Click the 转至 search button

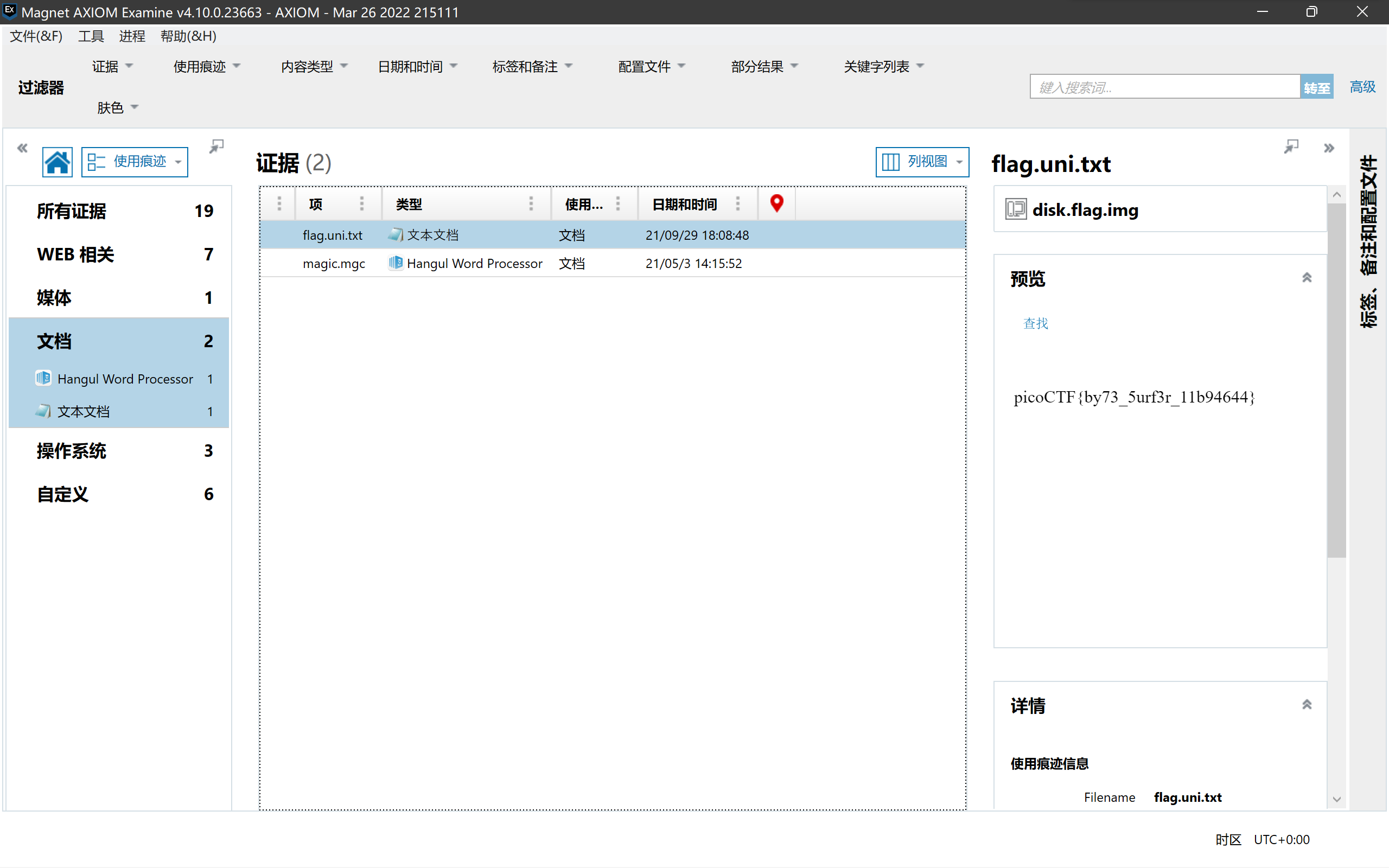(1316, 86)
